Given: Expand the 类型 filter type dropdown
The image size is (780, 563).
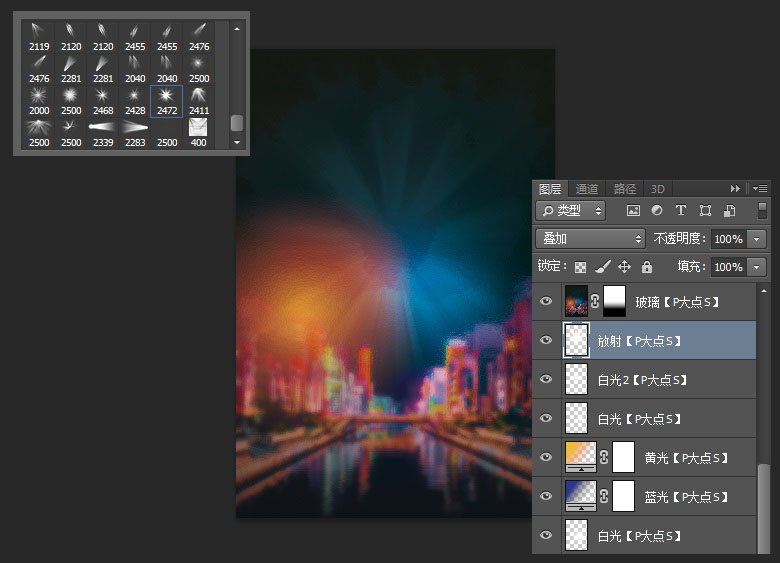Looking at the screenshot, I should (x=572, y=211).
